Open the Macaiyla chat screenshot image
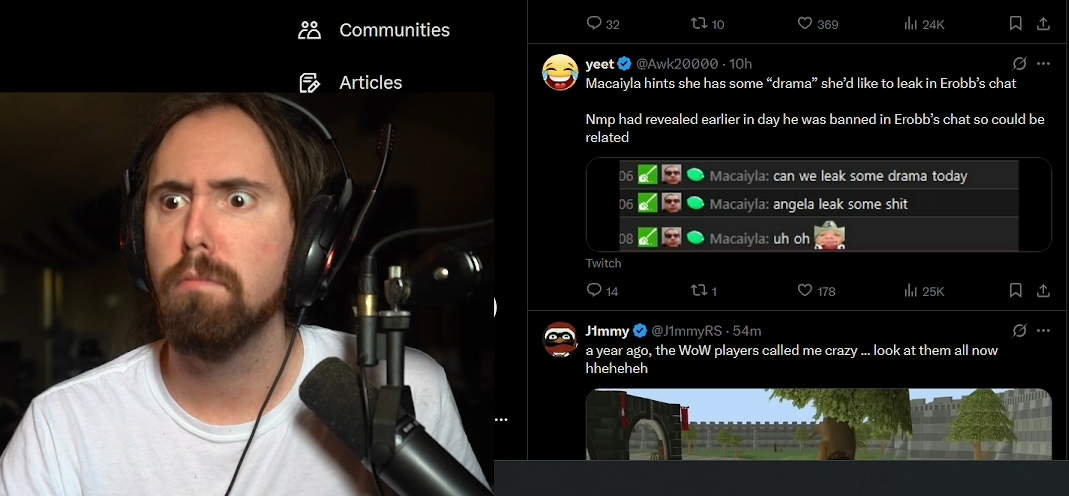 point(819,205)
